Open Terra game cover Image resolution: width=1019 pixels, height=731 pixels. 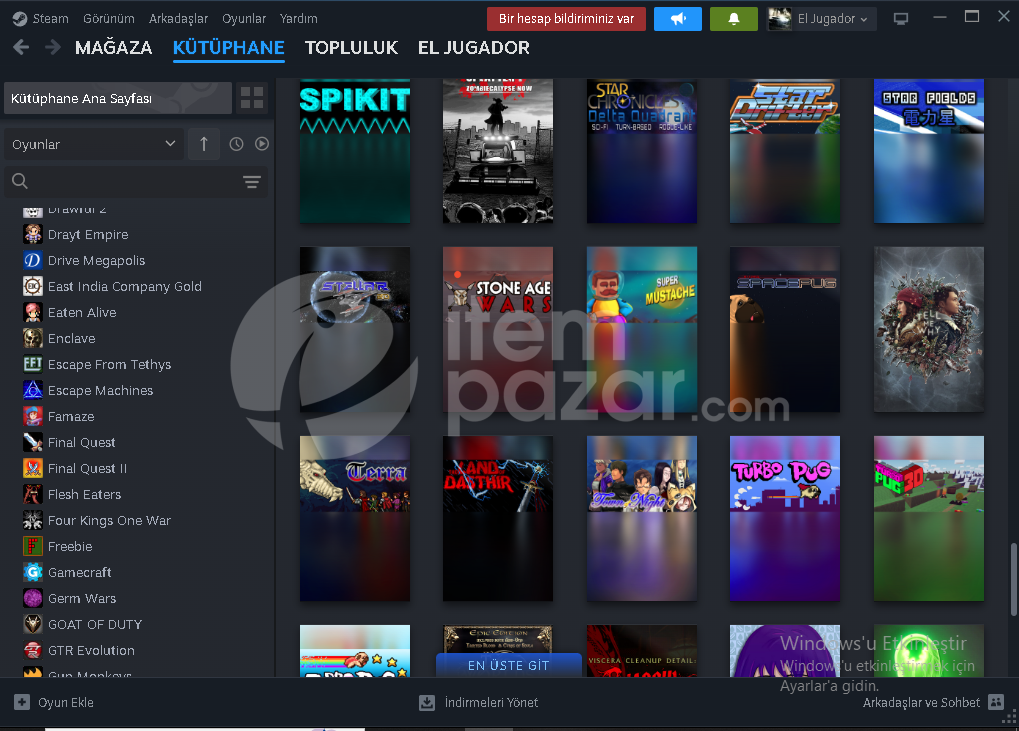(355, 518)
